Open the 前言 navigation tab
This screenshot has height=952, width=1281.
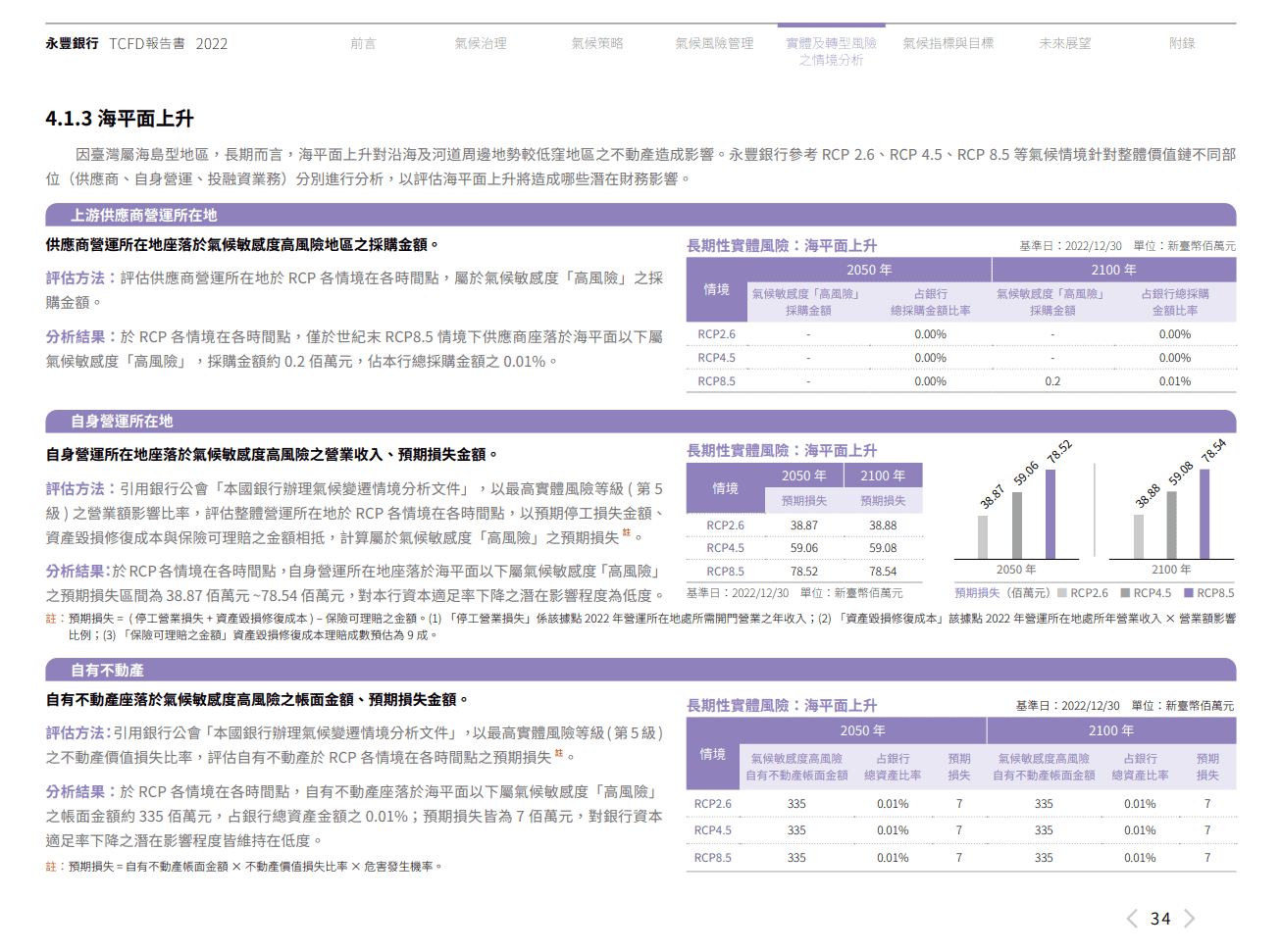[x=363, y=43]
